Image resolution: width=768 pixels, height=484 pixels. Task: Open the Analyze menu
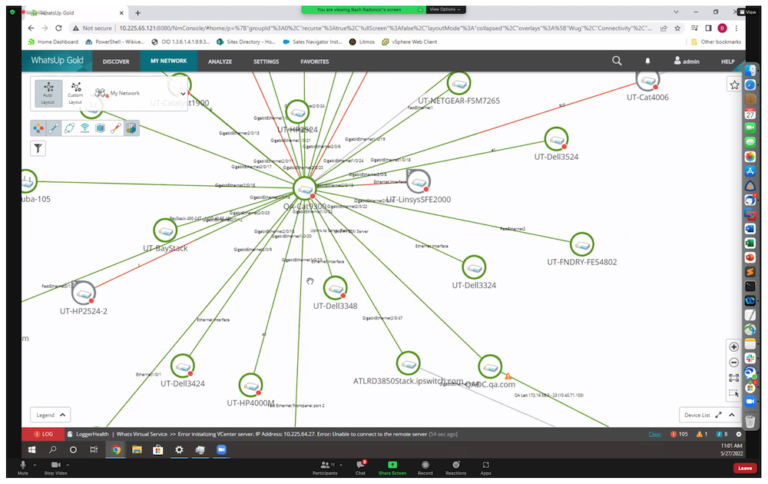(x=220, y=61)
